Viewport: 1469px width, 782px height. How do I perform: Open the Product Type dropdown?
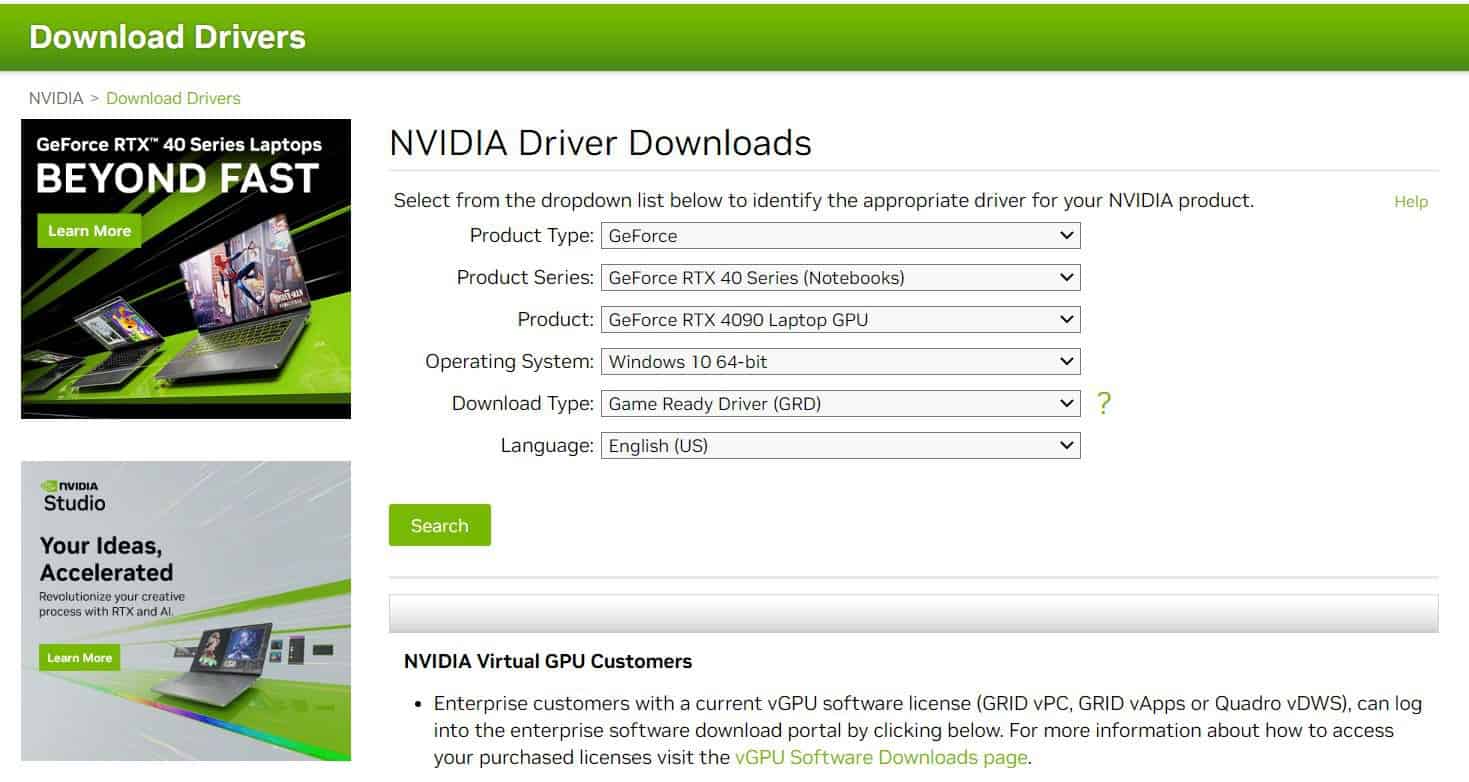840,236
